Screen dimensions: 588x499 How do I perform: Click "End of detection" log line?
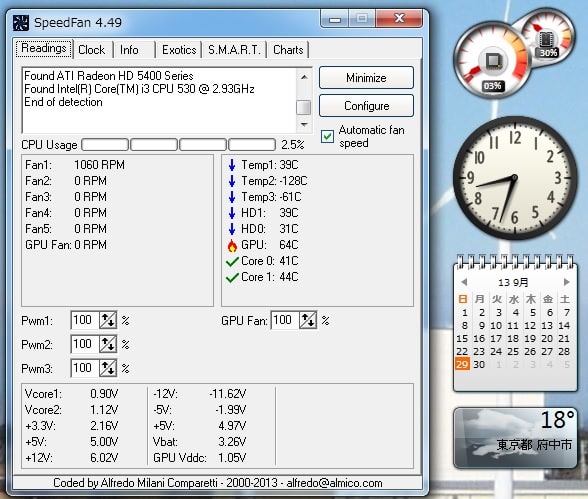[x=63, y=102]
